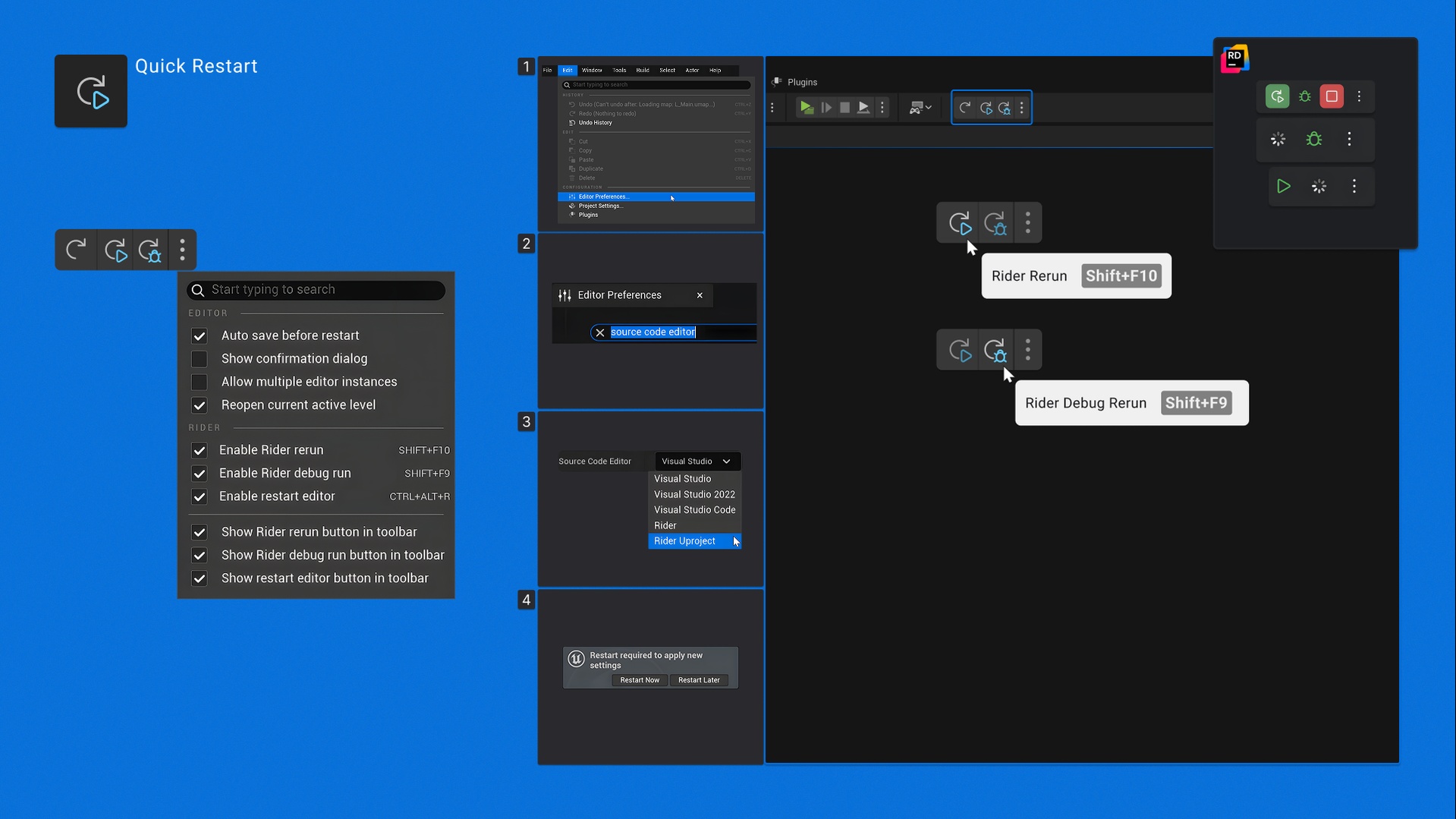Click the green rerun button in Rider panel
Screen dimensions: 1456x819
[1278, 96]
